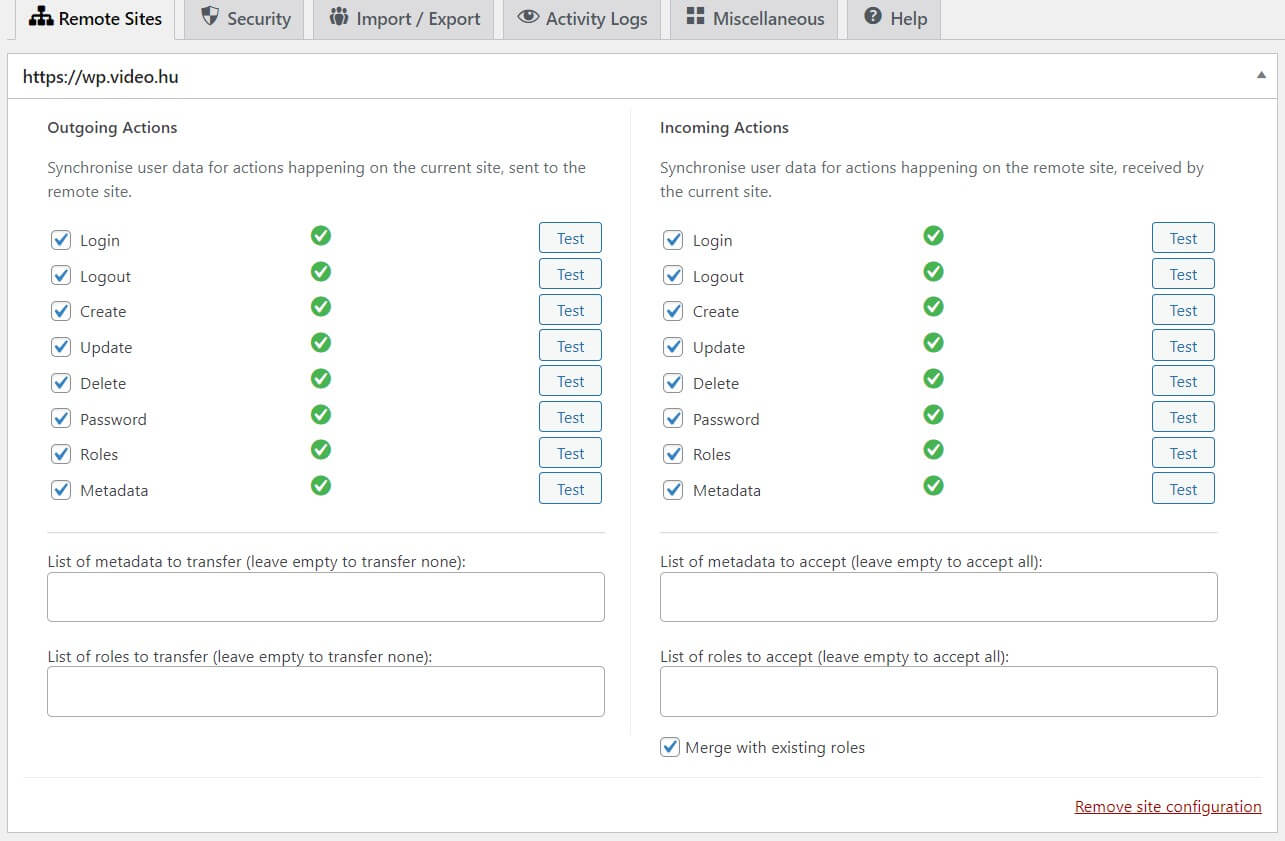Test the outgoing Password action
1285x841 pixels.
[570, 417]
